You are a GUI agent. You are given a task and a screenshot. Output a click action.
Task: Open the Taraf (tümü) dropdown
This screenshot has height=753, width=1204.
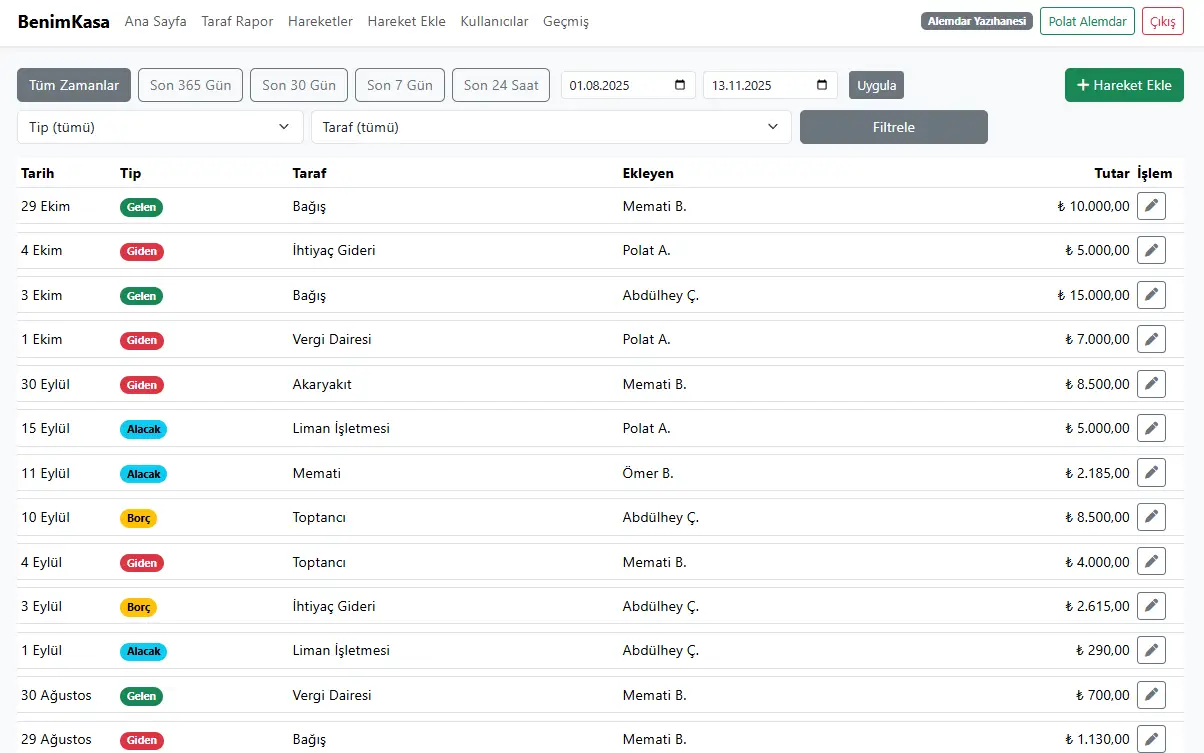pos(551,127)
